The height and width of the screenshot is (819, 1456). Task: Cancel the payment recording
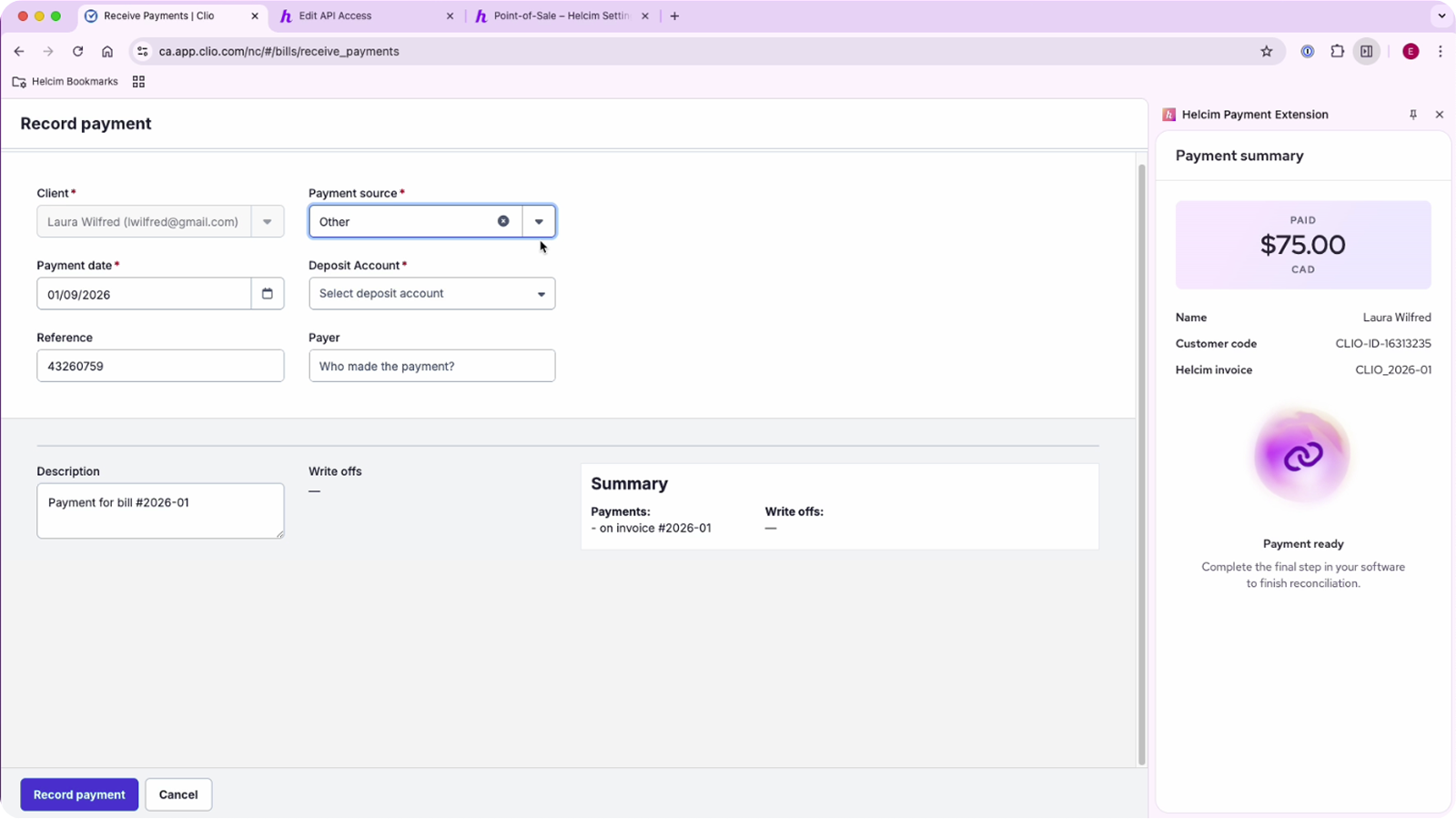pyautogui.click(x=178, y=794)
